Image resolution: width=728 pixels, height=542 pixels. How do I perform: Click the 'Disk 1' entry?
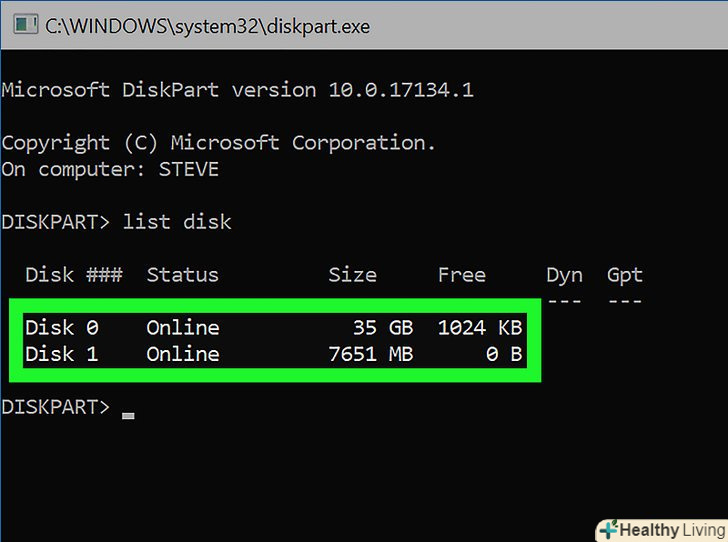click(62, 354)
